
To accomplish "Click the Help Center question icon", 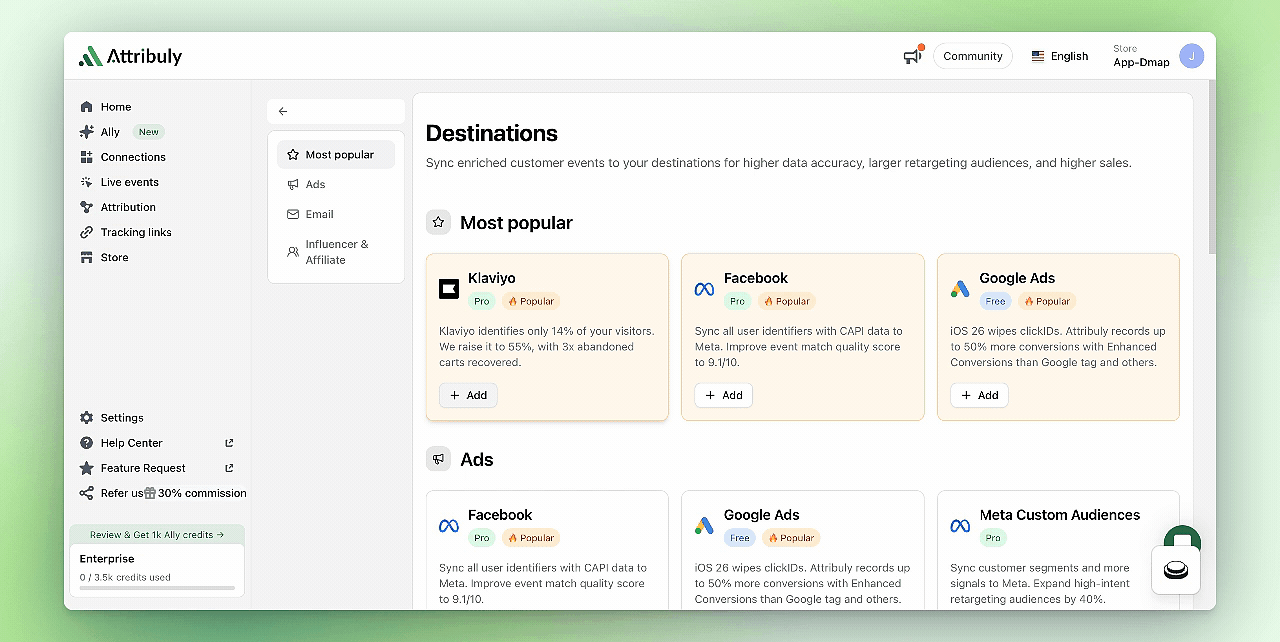I will point(87,443).
